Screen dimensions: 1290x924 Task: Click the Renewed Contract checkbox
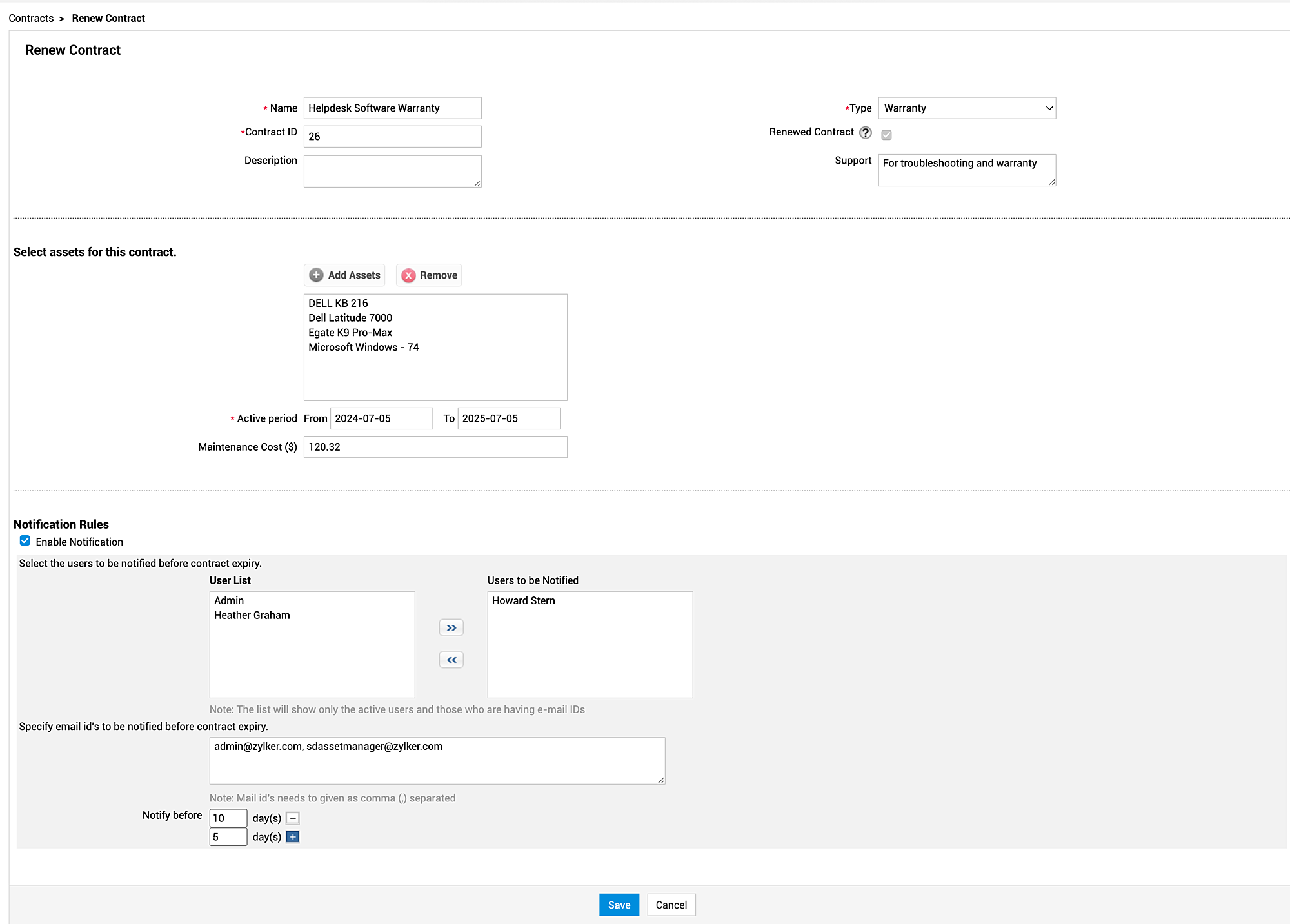pyautogui.click(x=887, y=135)
